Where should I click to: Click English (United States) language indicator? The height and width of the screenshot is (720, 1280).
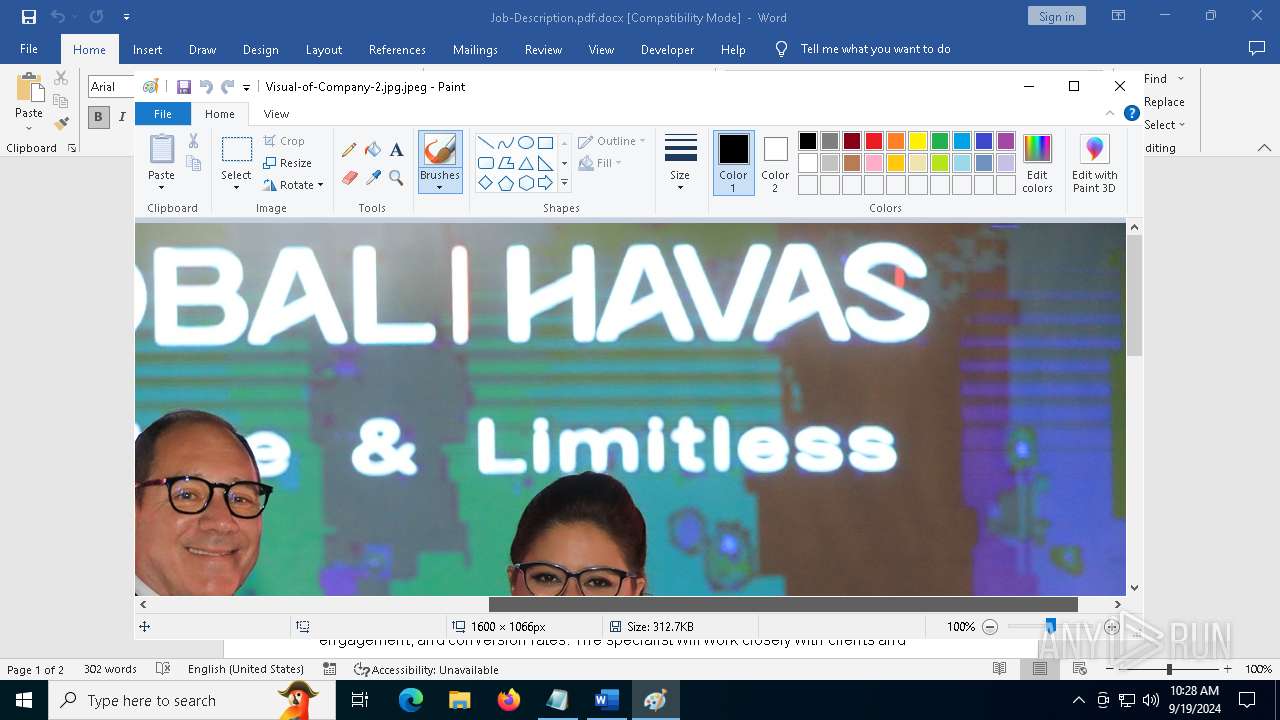pos(246,669)
